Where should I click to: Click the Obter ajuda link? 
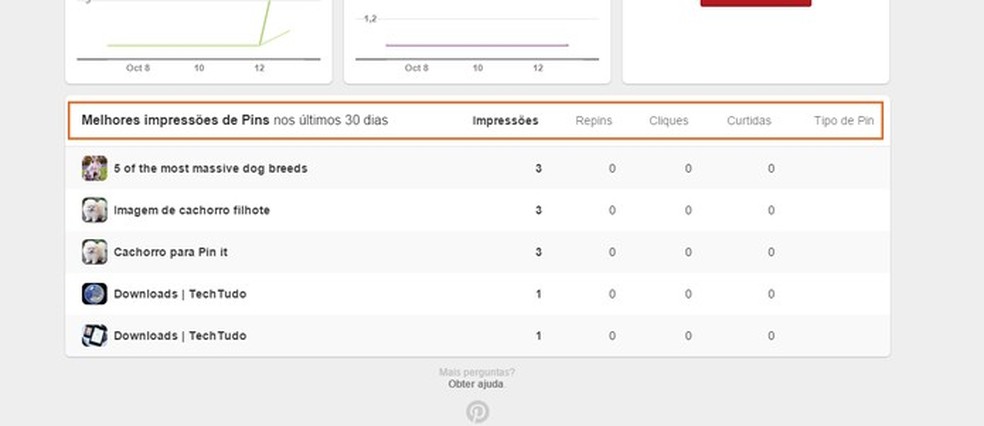pyautogui.click(x=476, y=384)
